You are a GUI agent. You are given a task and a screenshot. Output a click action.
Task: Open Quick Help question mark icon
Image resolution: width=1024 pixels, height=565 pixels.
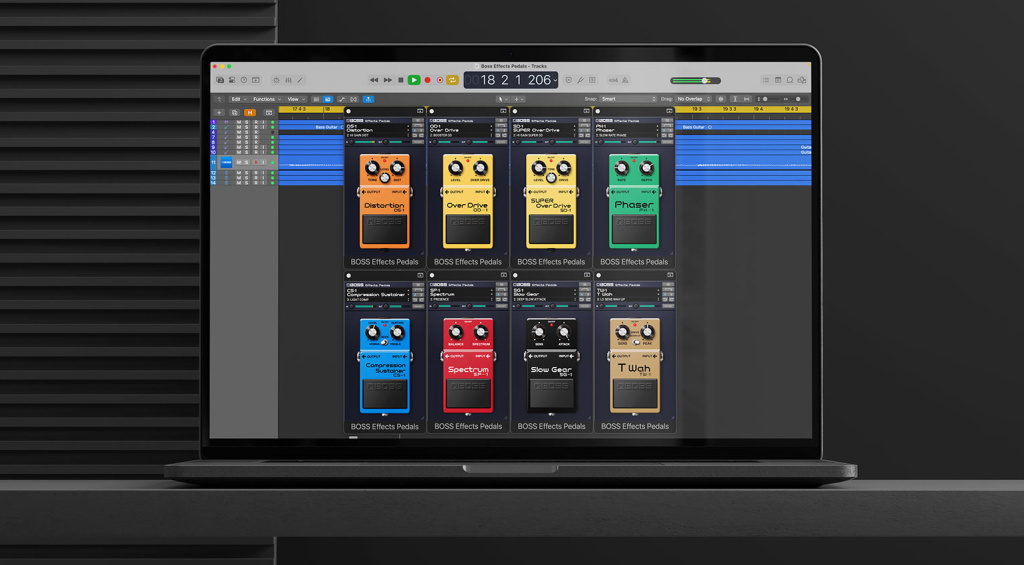tap(244, 80)
